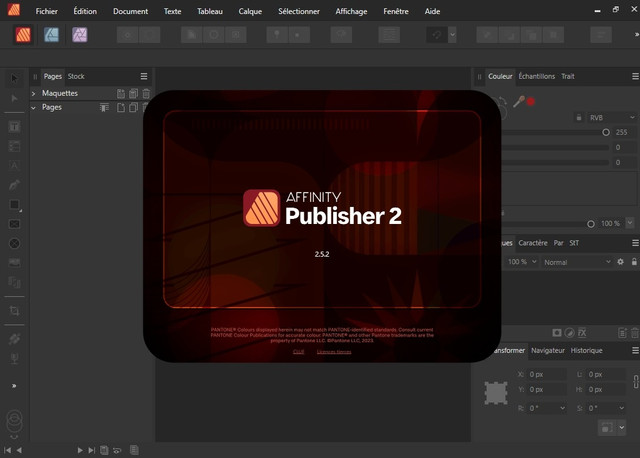Viewport: 640px width, 458px height.
Task: Add an adjustment layer icon
Action: click(x=569, y=333)
